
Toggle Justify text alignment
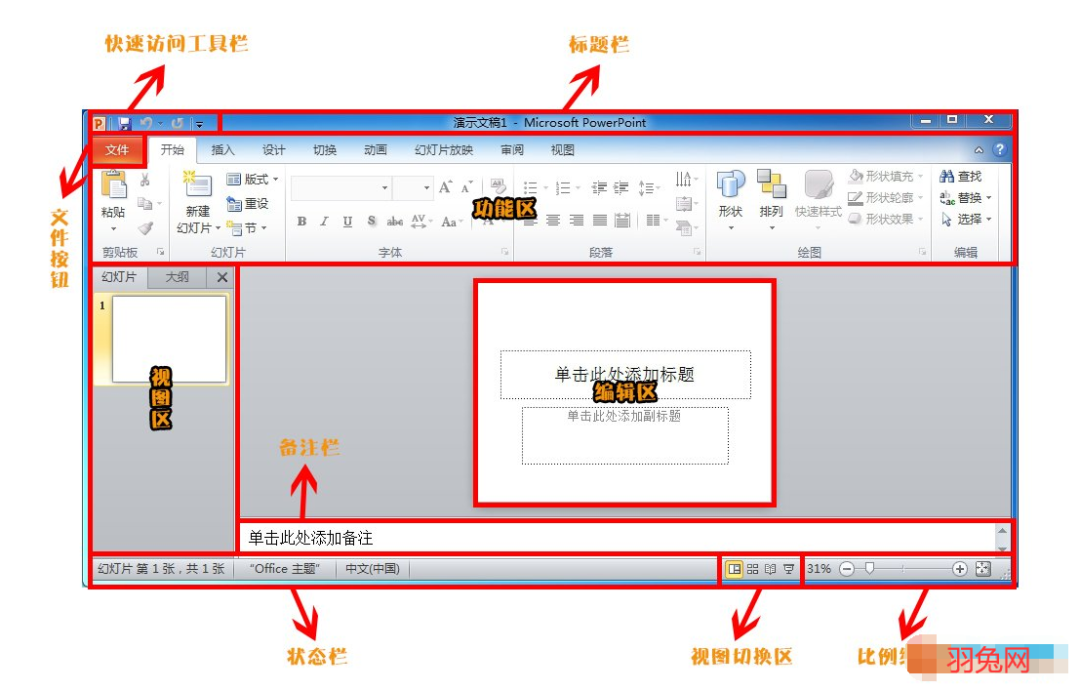tap(600, 220)
